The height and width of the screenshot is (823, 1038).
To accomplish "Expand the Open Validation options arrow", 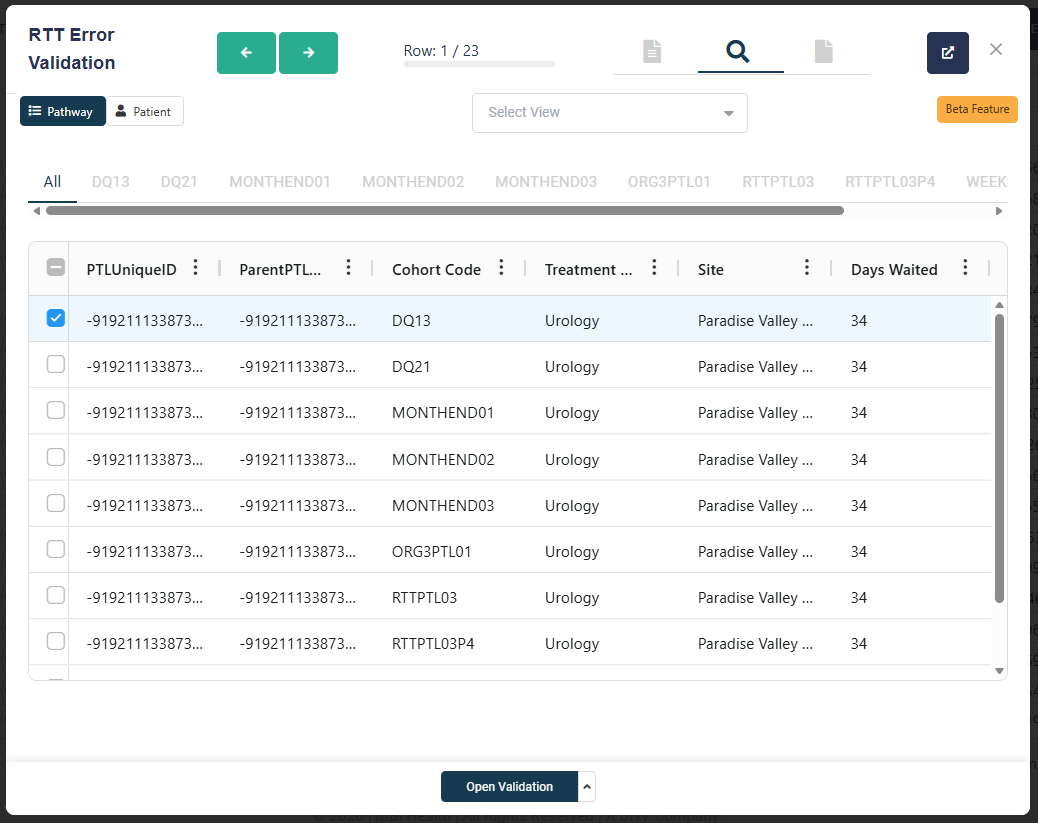I will pyautogui.click(x=587, y=787).
